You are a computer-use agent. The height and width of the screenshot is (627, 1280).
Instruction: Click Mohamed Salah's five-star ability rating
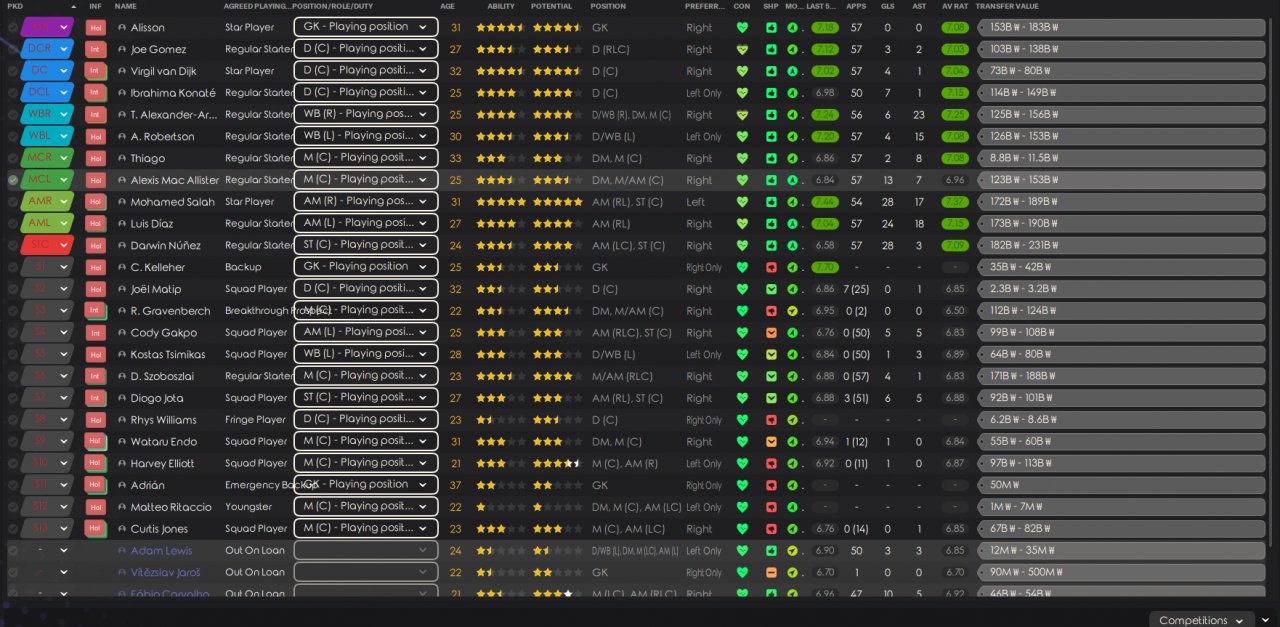[x=500, y=202]
